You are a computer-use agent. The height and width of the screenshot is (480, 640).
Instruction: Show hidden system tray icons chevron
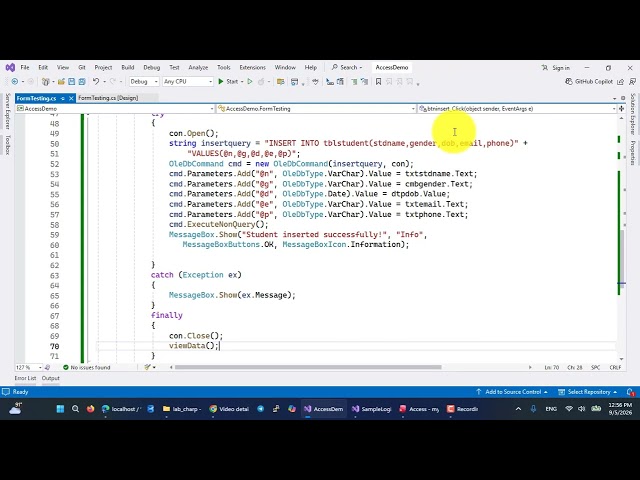pyautogui.click(x=518, y=409)
